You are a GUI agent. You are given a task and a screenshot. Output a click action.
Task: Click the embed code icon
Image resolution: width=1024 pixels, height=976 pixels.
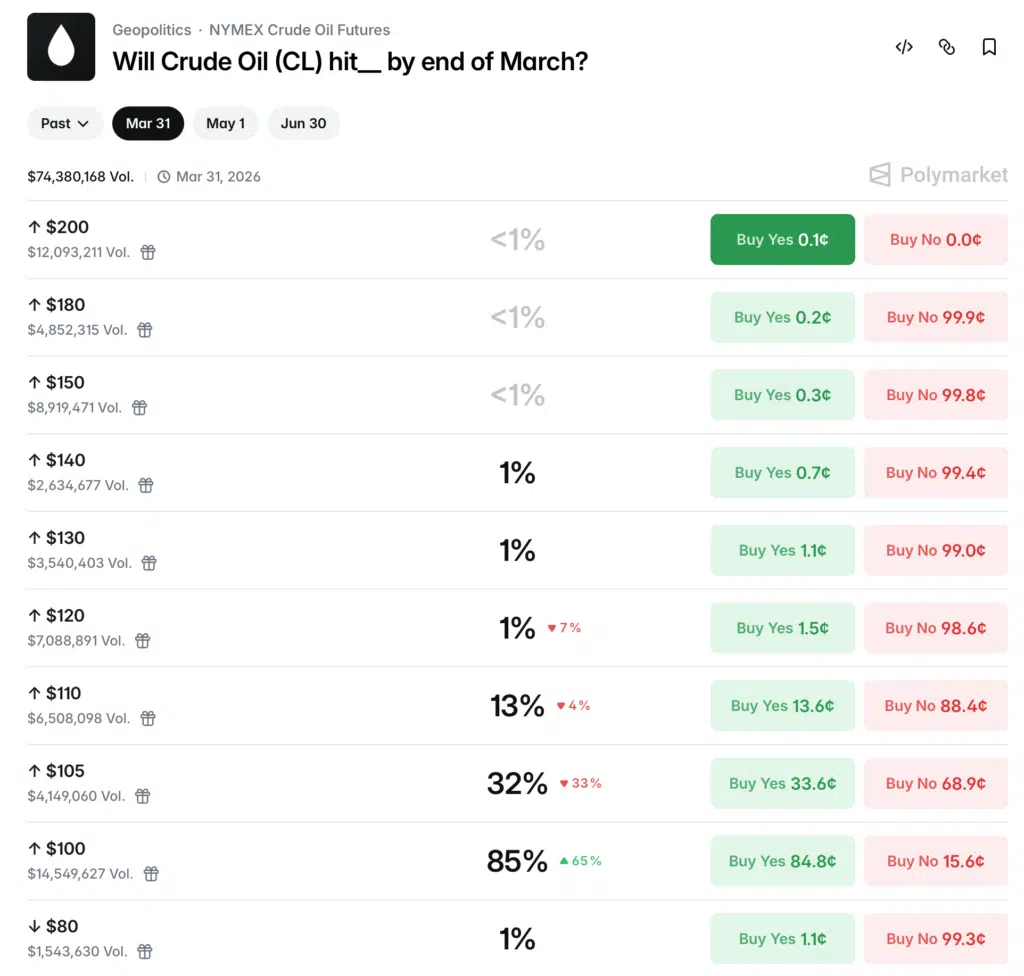click(x=904, y=47)
